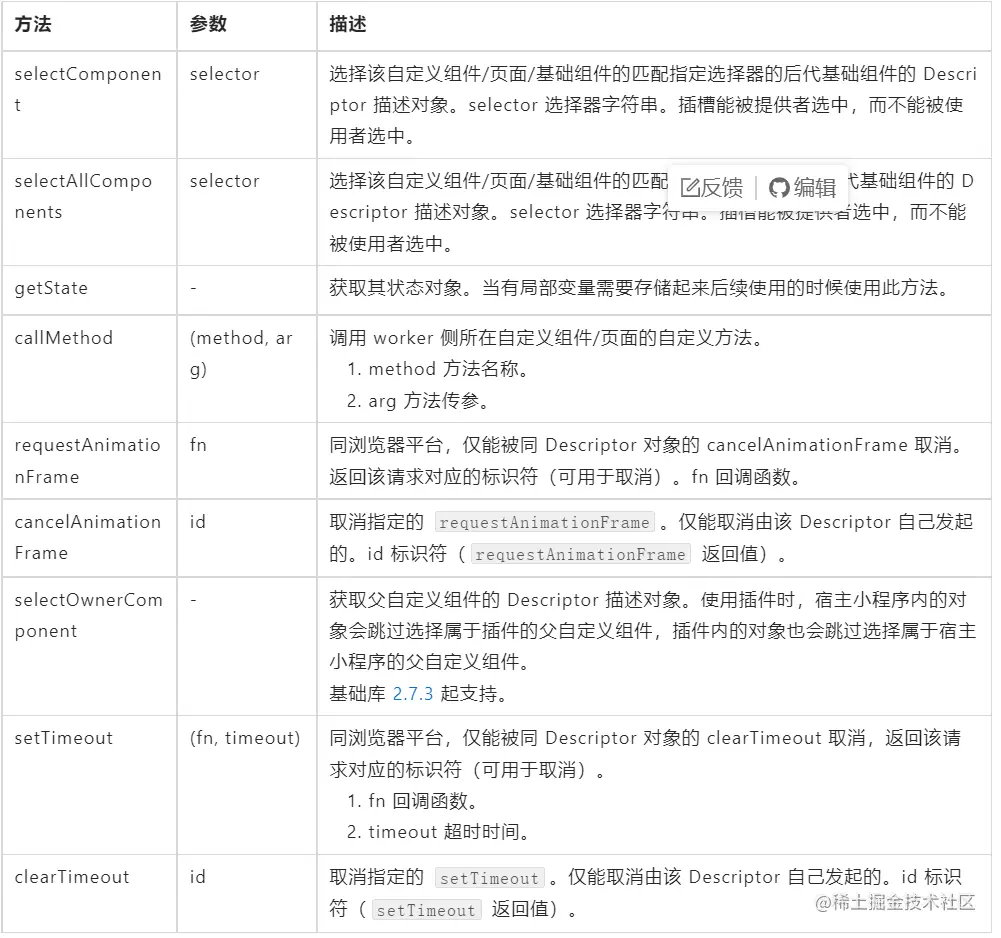Click the '1. fn 回调函数' list item
The height and width of the screenshot is (938, 1001).
click(x=413, y=801)
